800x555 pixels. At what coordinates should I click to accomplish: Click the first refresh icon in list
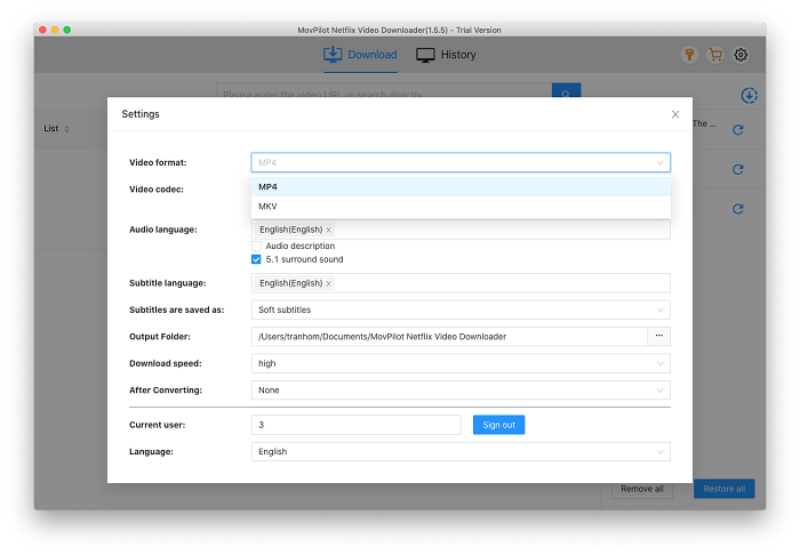(x=738, y=130)
